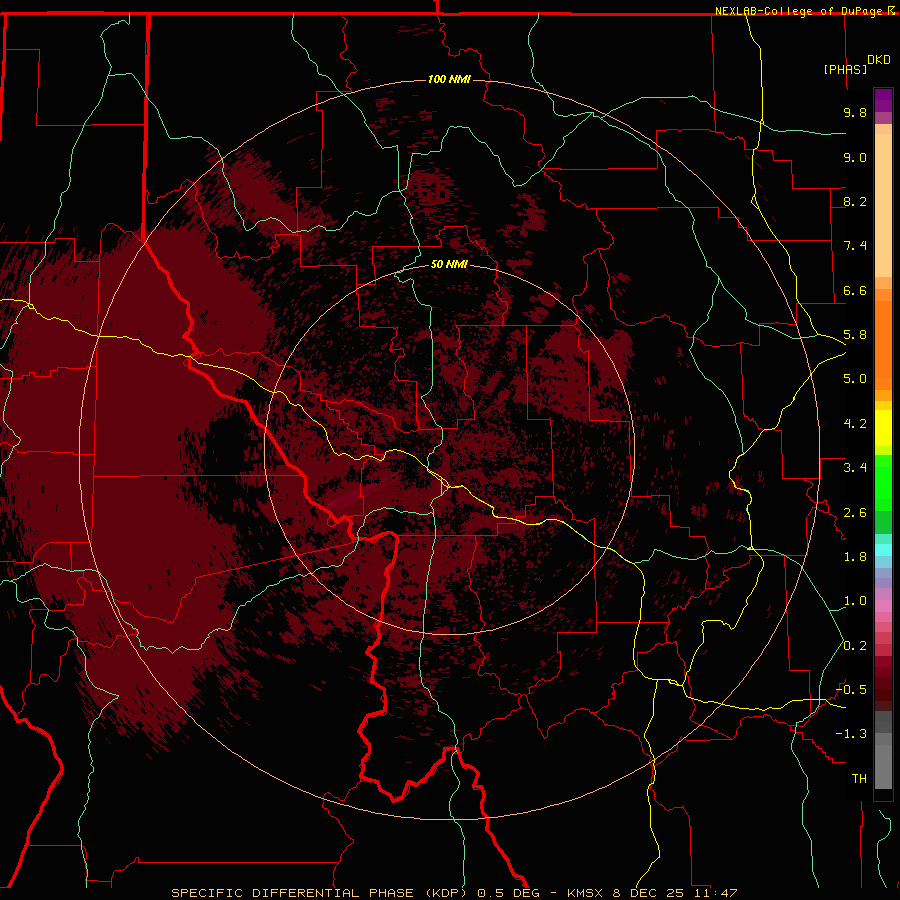Click the 5.8 scale value

pos(855,335)
